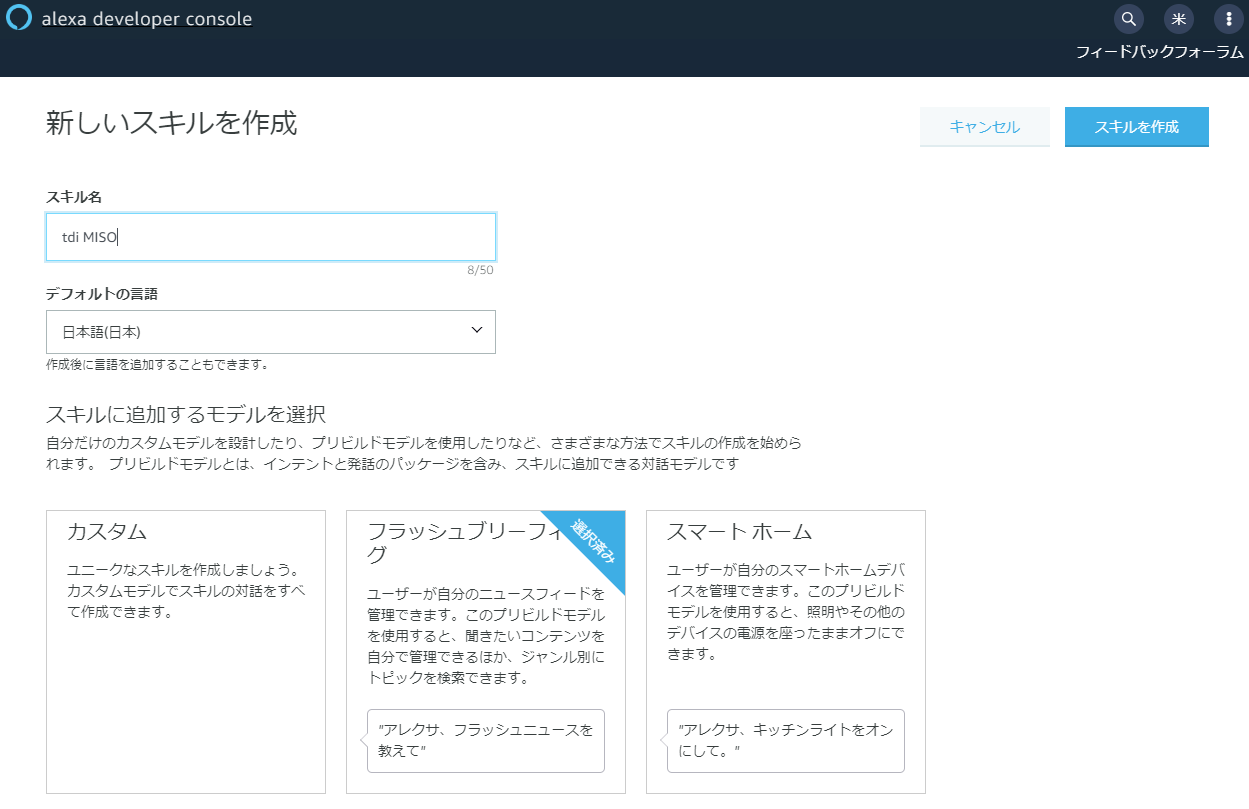Click the スキル名 field label

point(74,196)
